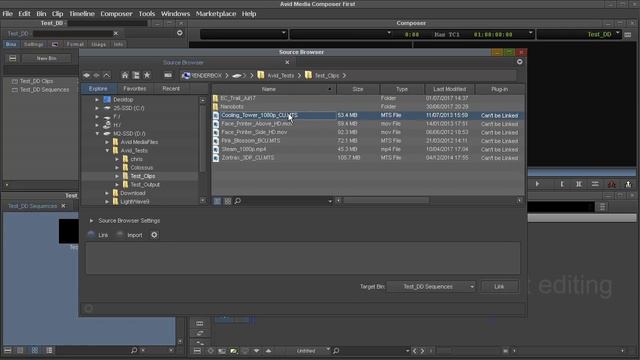Click Composer position bar under monitor
Image resolution: width=640 pixels, height=360 pixels.
tap(582, 172)
